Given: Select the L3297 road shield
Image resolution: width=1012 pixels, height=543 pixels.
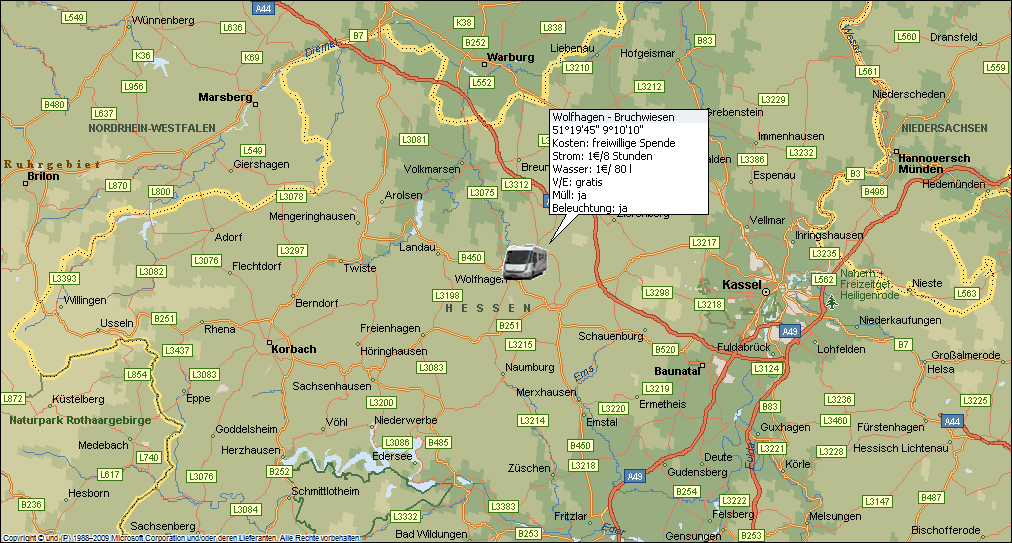Looking at the screenshot, I should tap(292, 251).
